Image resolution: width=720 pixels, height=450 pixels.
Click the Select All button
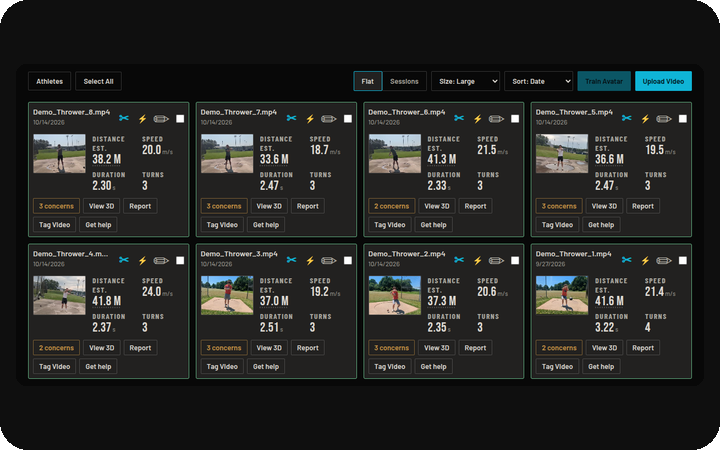[x=98, y=81]
